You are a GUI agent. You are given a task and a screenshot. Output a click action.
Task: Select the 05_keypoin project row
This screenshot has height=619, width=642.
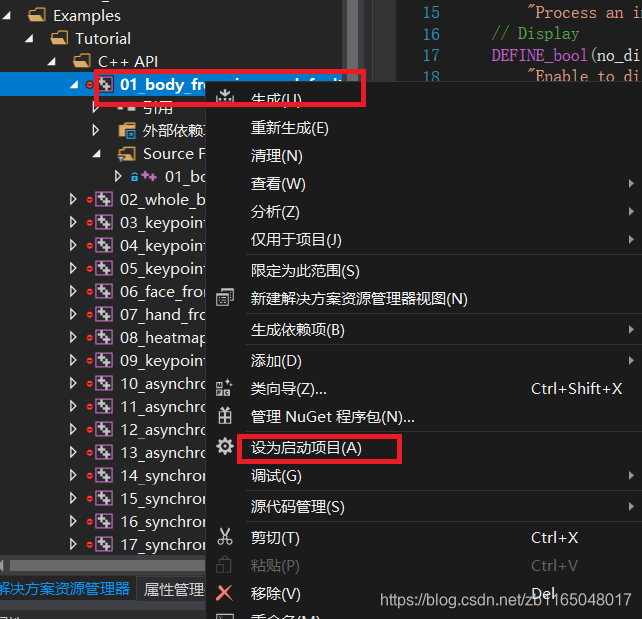102,269
